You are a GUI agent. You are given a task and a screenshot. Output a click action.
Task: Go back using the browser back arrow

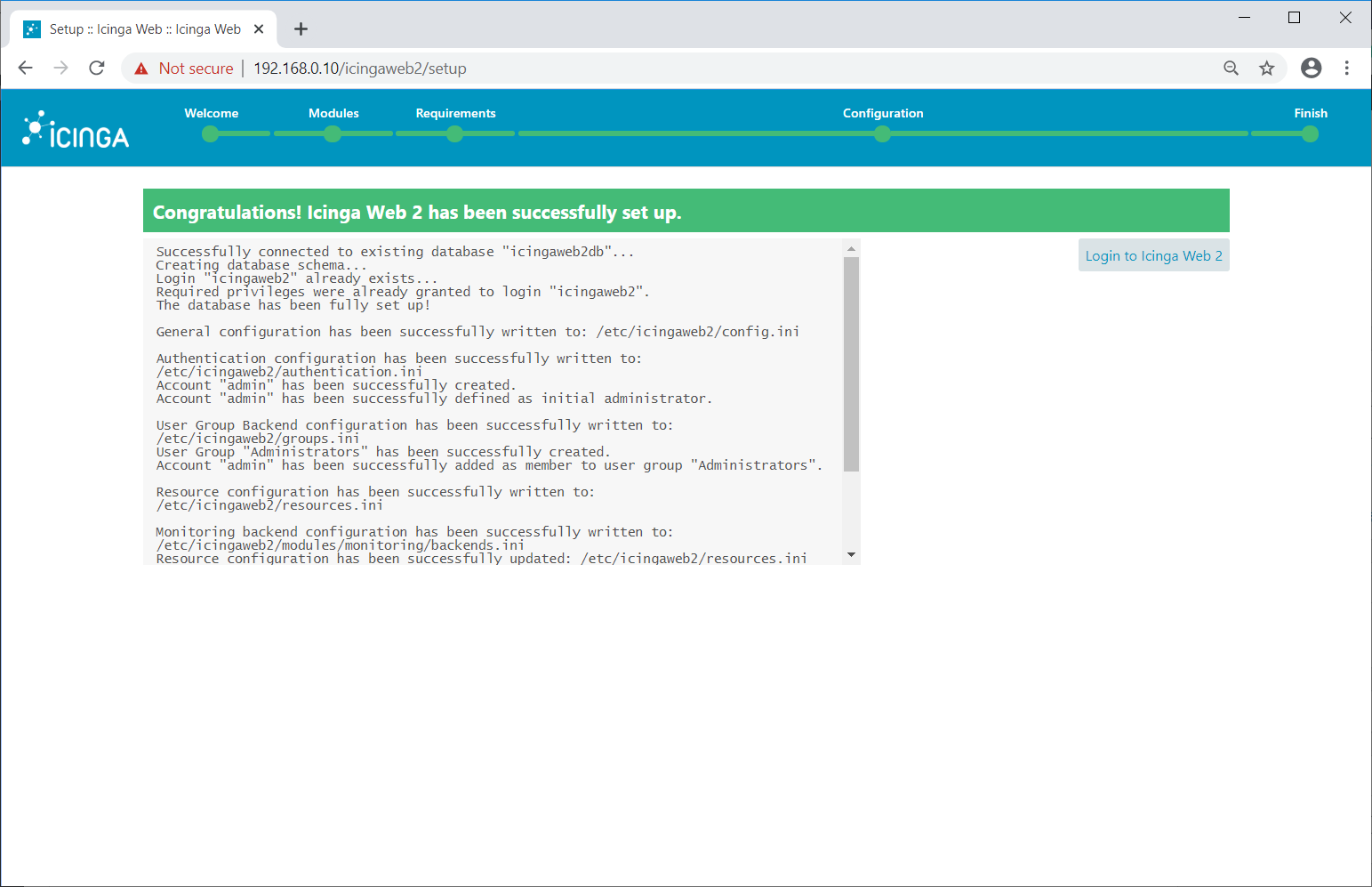pos(25,69)
